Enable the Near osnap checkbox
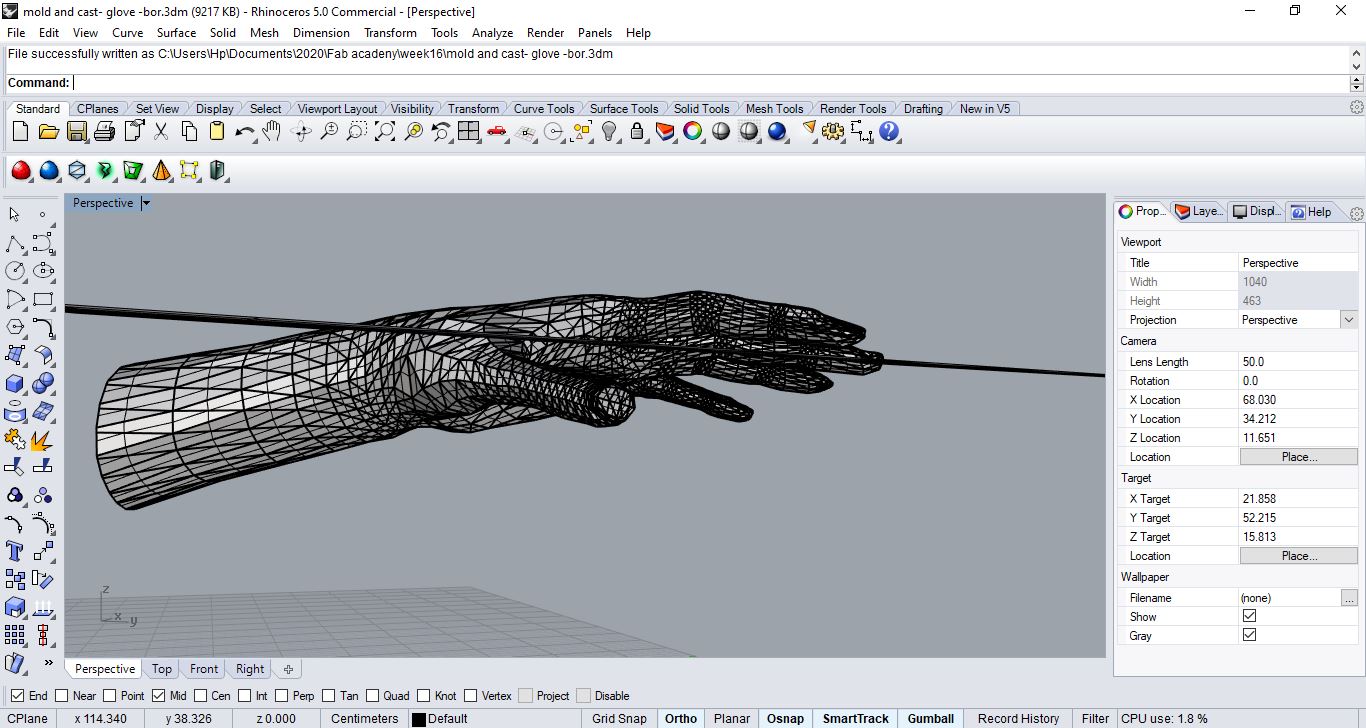This screenshot has width=1366, height=728. point(62,696)
